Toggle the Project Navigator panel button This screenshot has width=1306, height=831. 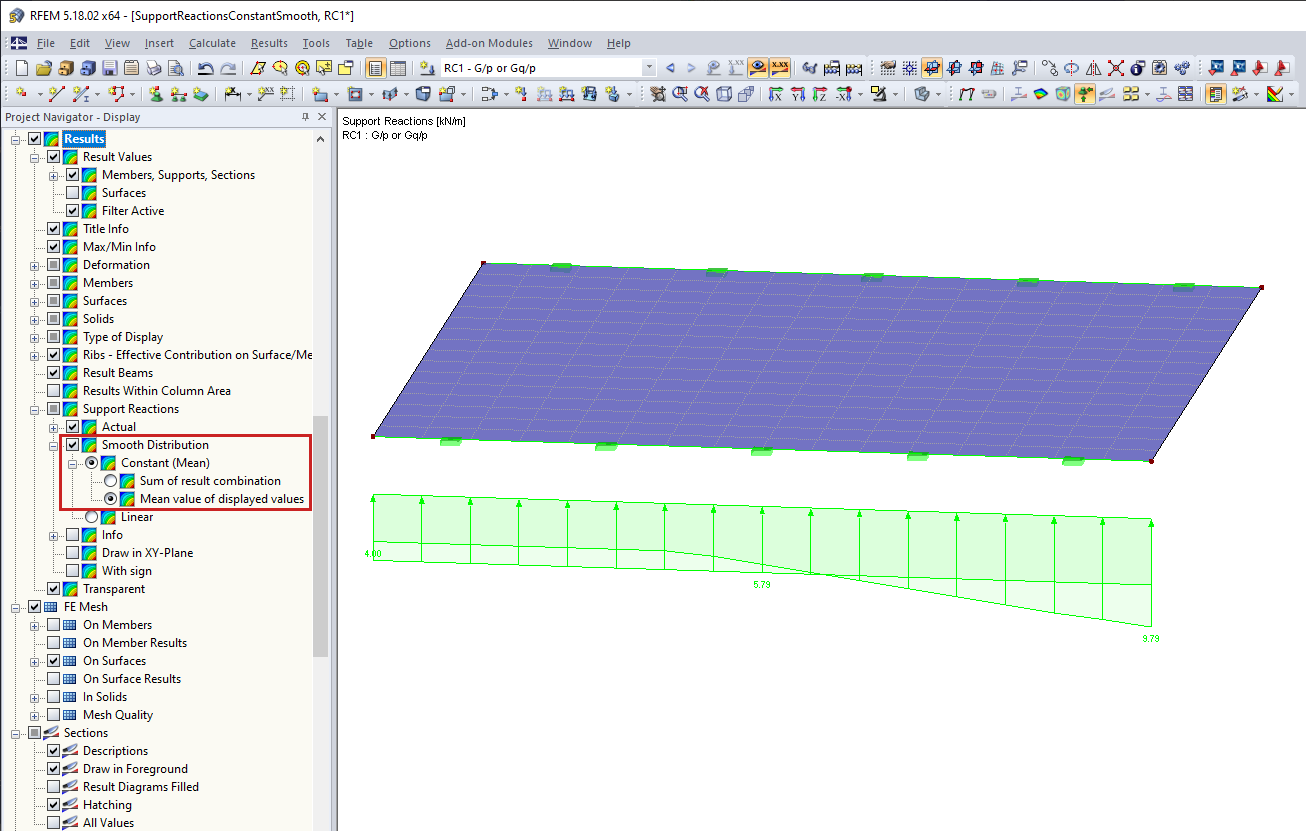[x=376, y=68]
